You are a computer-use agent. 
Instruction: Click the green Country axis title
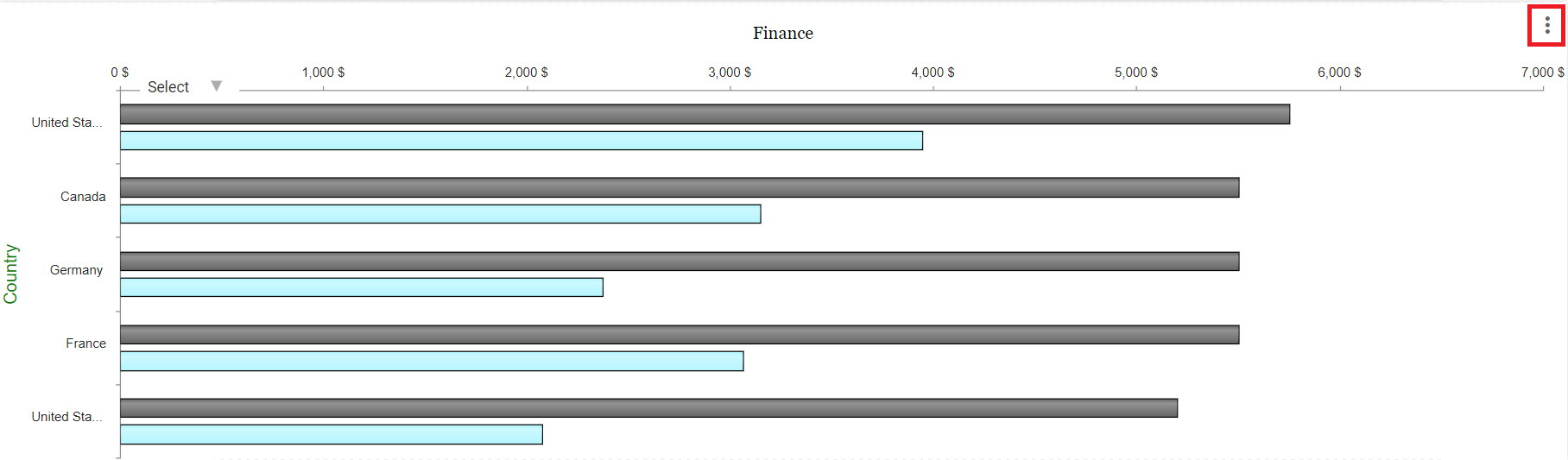11,274
